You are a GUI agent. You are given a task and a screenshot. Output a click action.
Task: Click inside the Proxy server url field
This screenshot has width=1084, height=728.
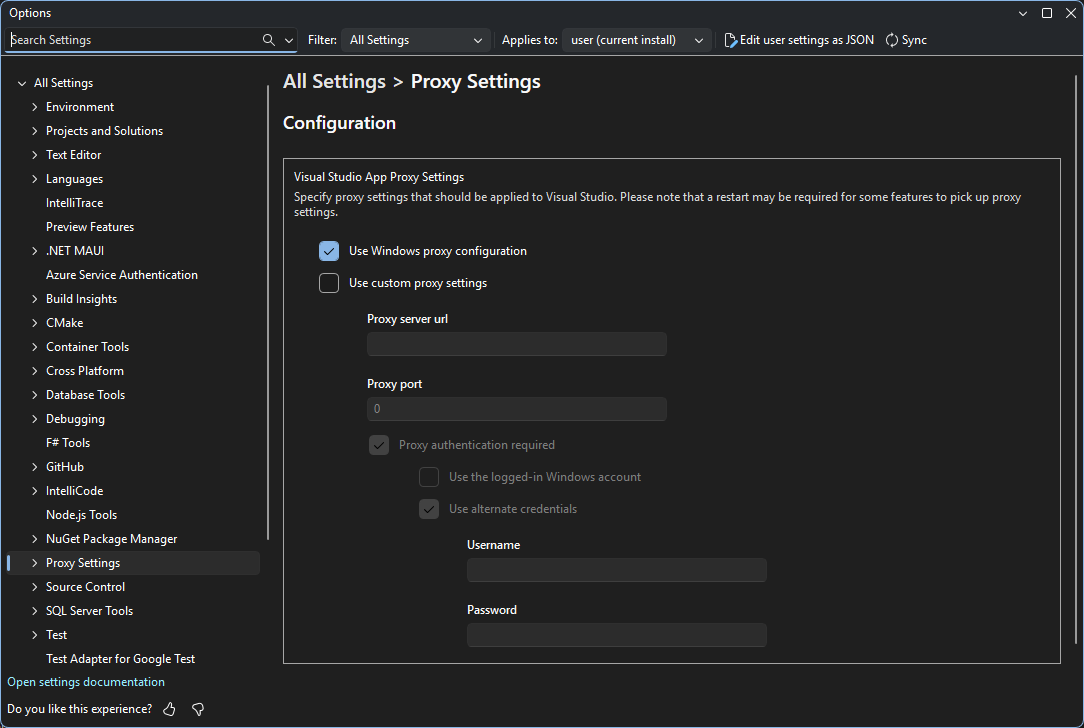tap(516, 344)
